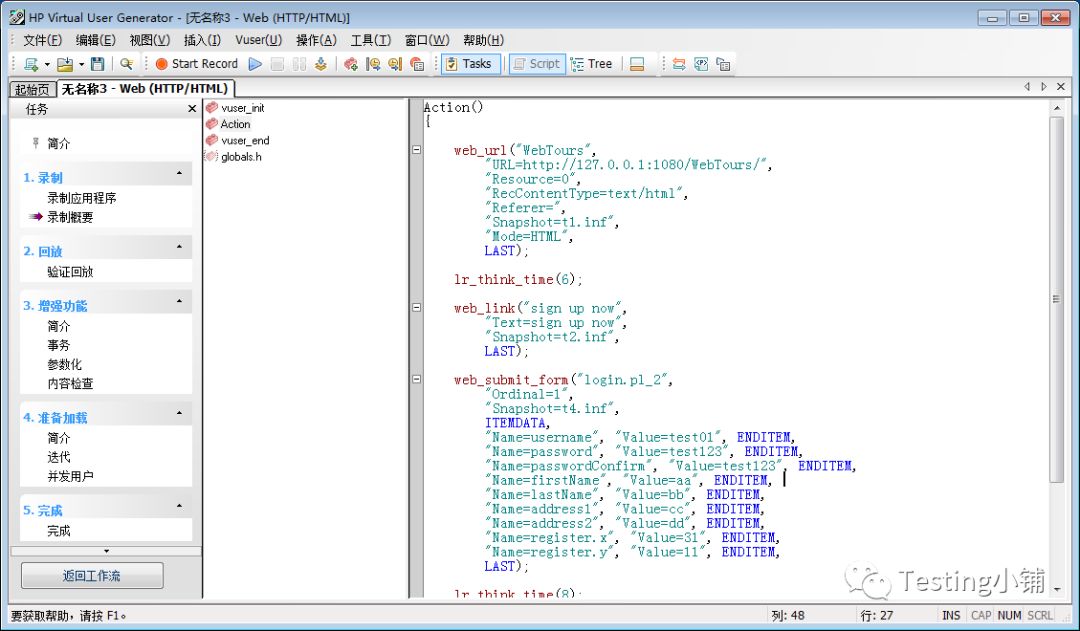Collapse the 2. 回放 section
This screenshot has width=1080, height=631.
180,247
